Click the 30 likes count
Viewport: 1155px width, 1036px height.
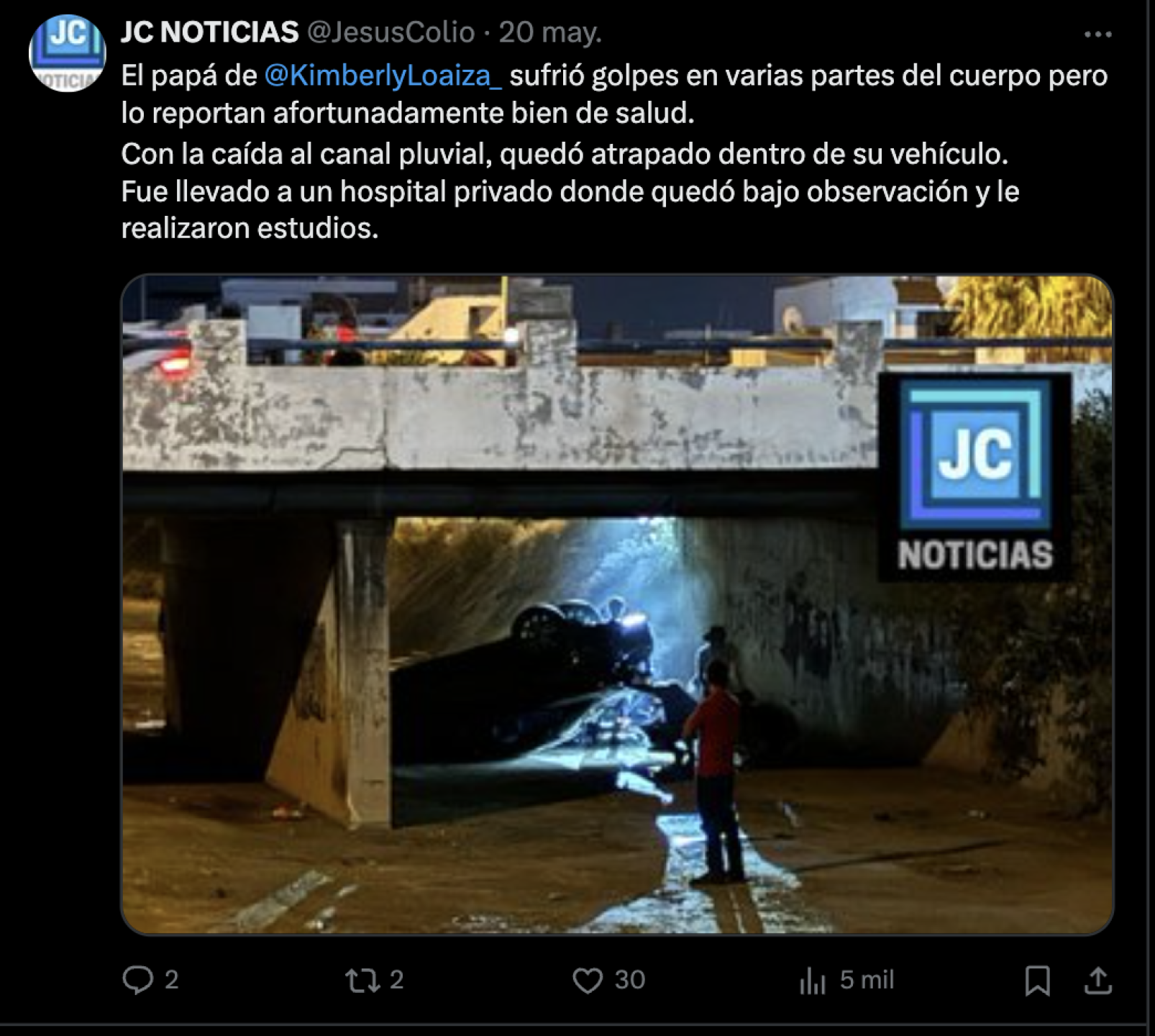(x=629, y=980)
